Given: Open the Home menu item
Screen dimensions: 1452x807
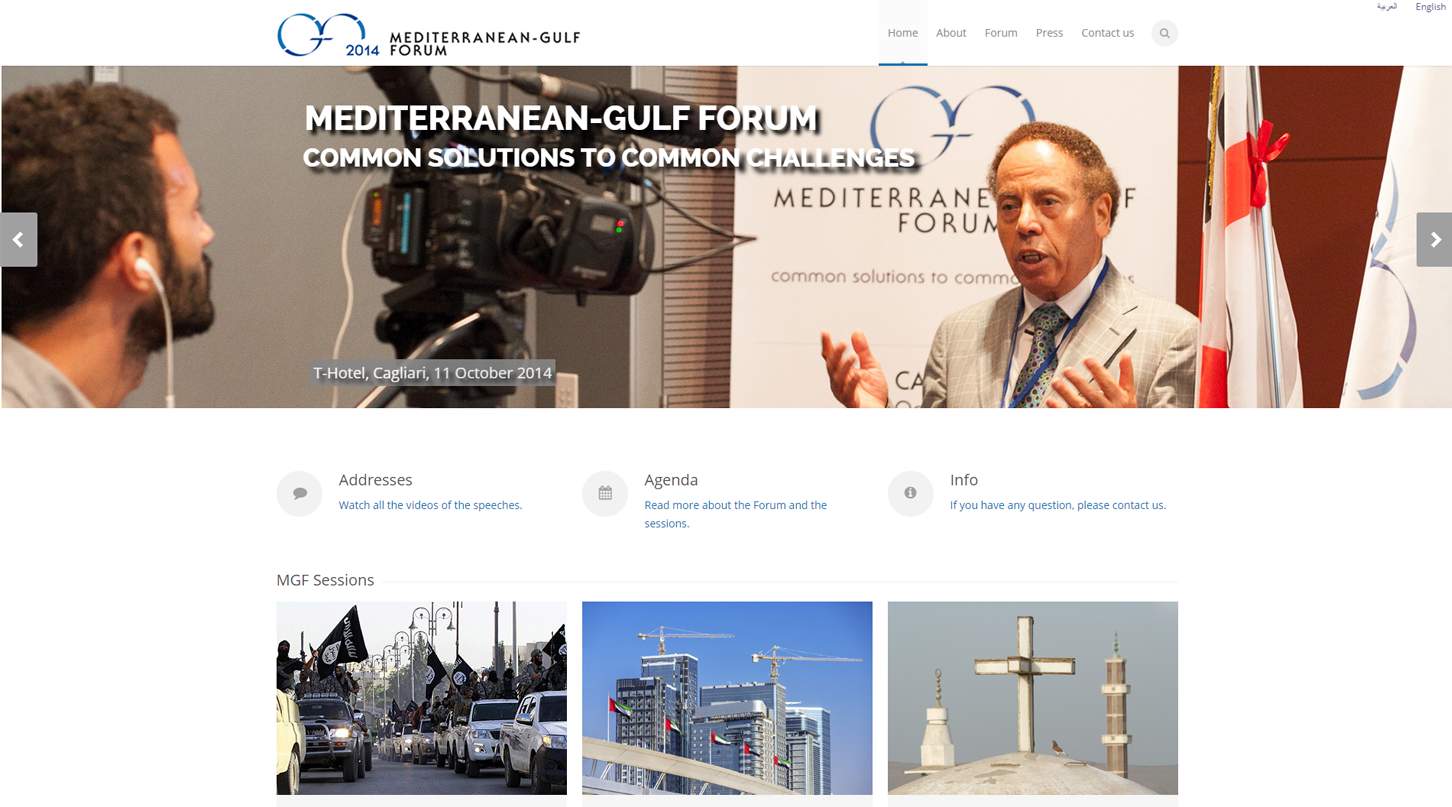Looking at the screenshot, I should coord(903,33).
